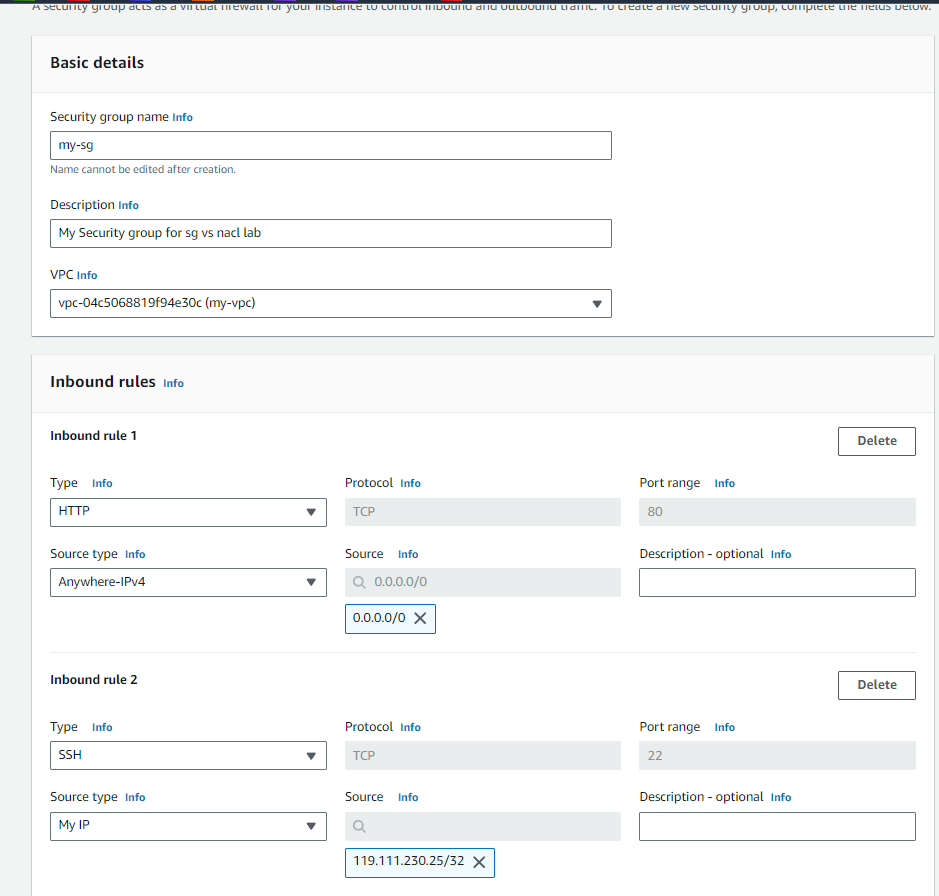Image resolution: width=939 pixels, height=896 pixels.
Task: Open Port range Info link in rule 1
Action: click(725, 483)
